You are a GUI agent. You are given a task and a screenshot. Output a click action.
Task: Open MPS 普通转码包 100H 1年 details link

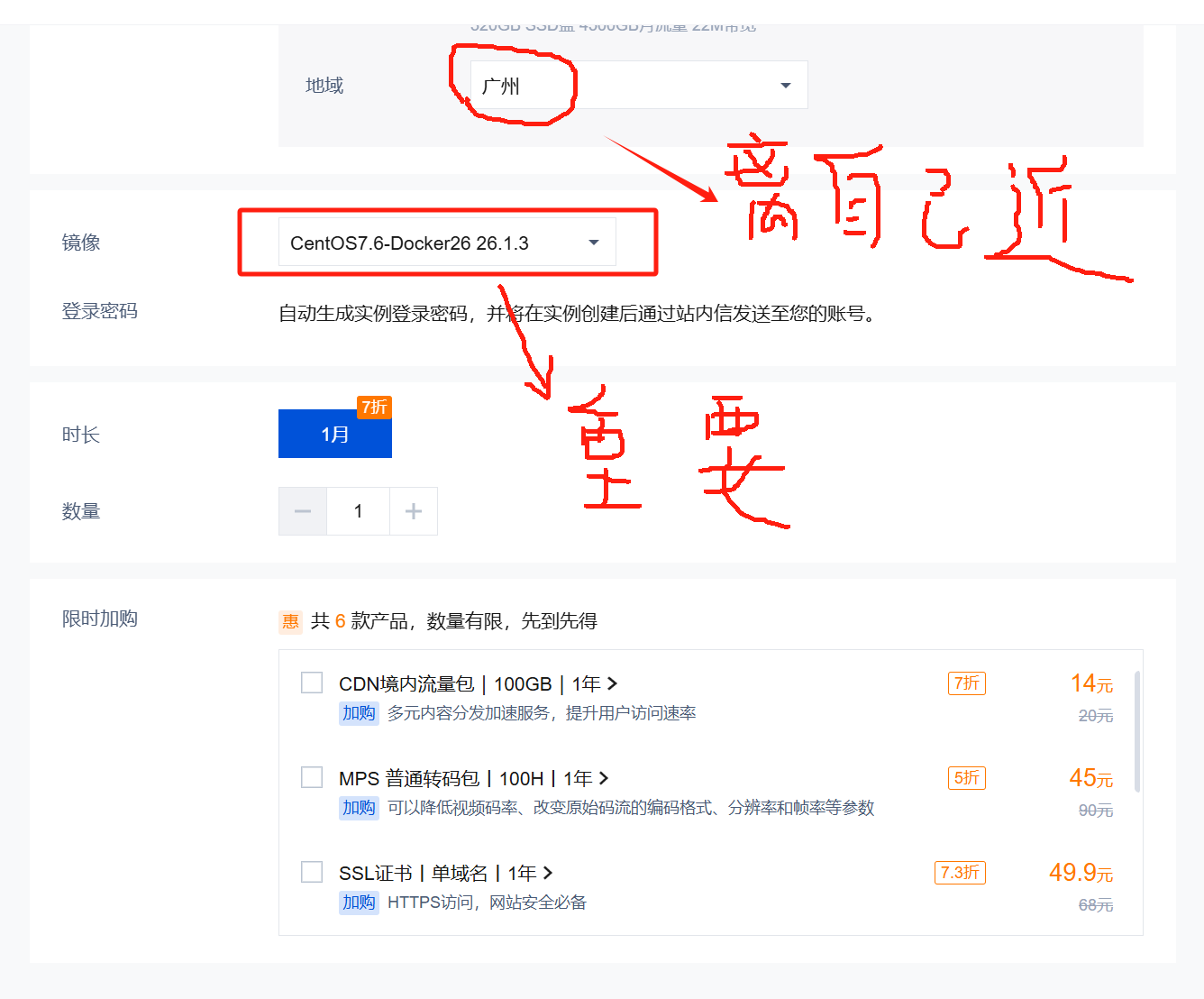click(474, 778)
